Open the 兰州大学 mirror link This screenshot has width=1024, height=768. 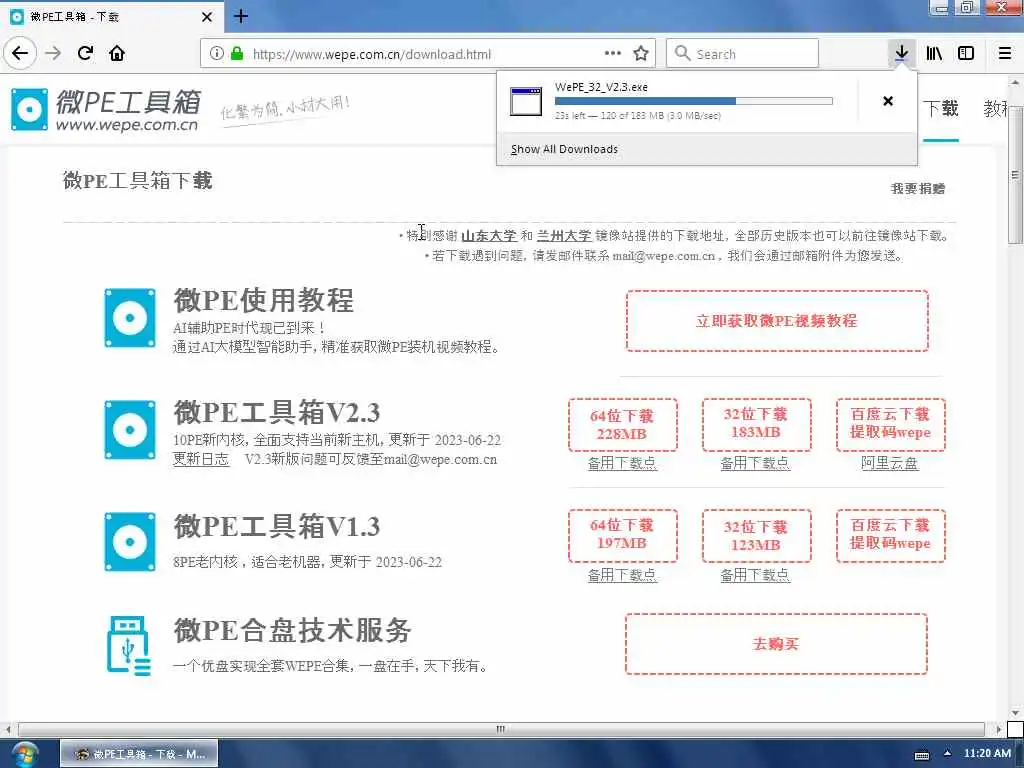564,236
